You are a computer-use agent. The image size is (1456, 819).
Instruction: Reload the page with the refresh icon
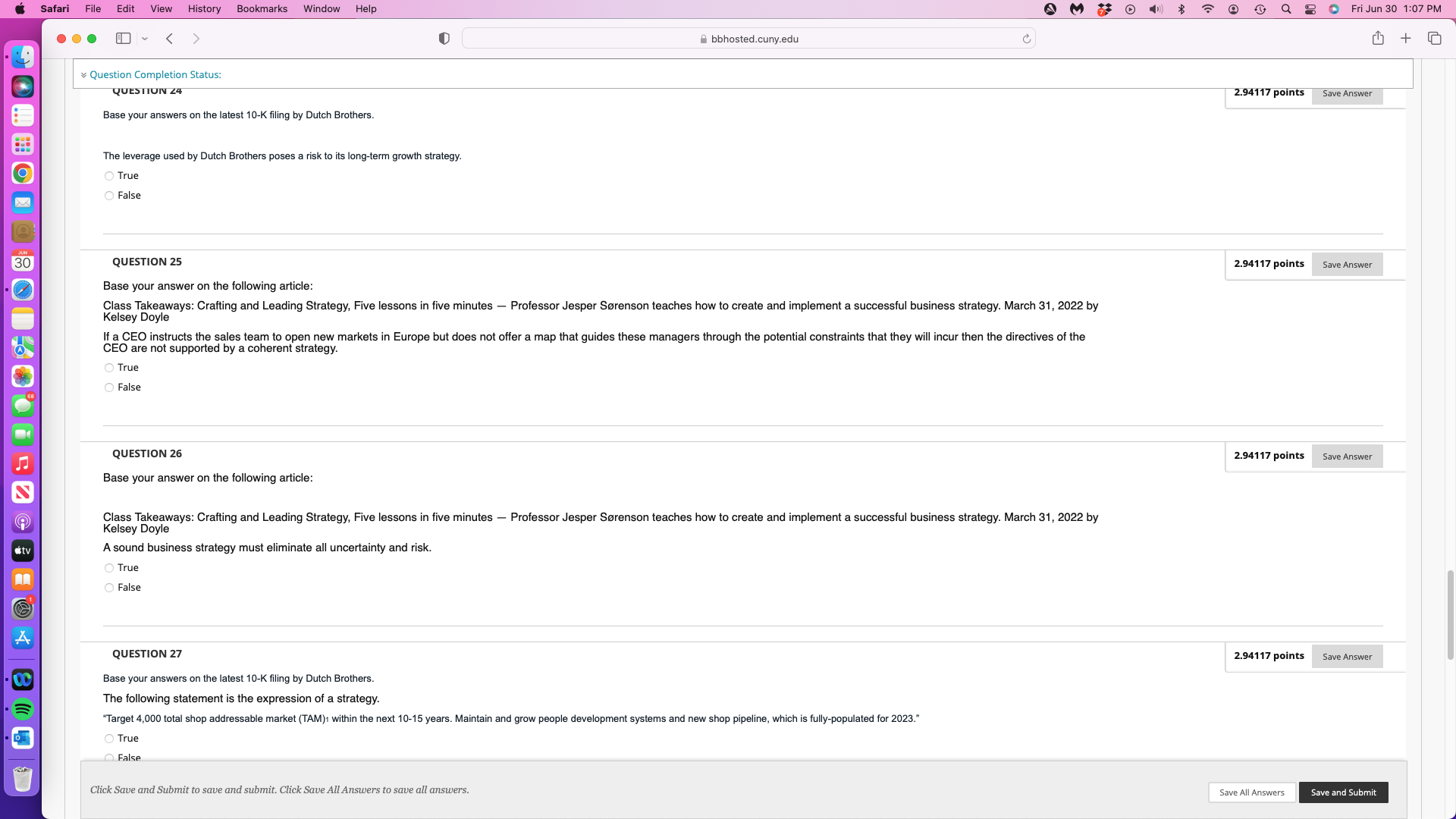[1027, 39]
